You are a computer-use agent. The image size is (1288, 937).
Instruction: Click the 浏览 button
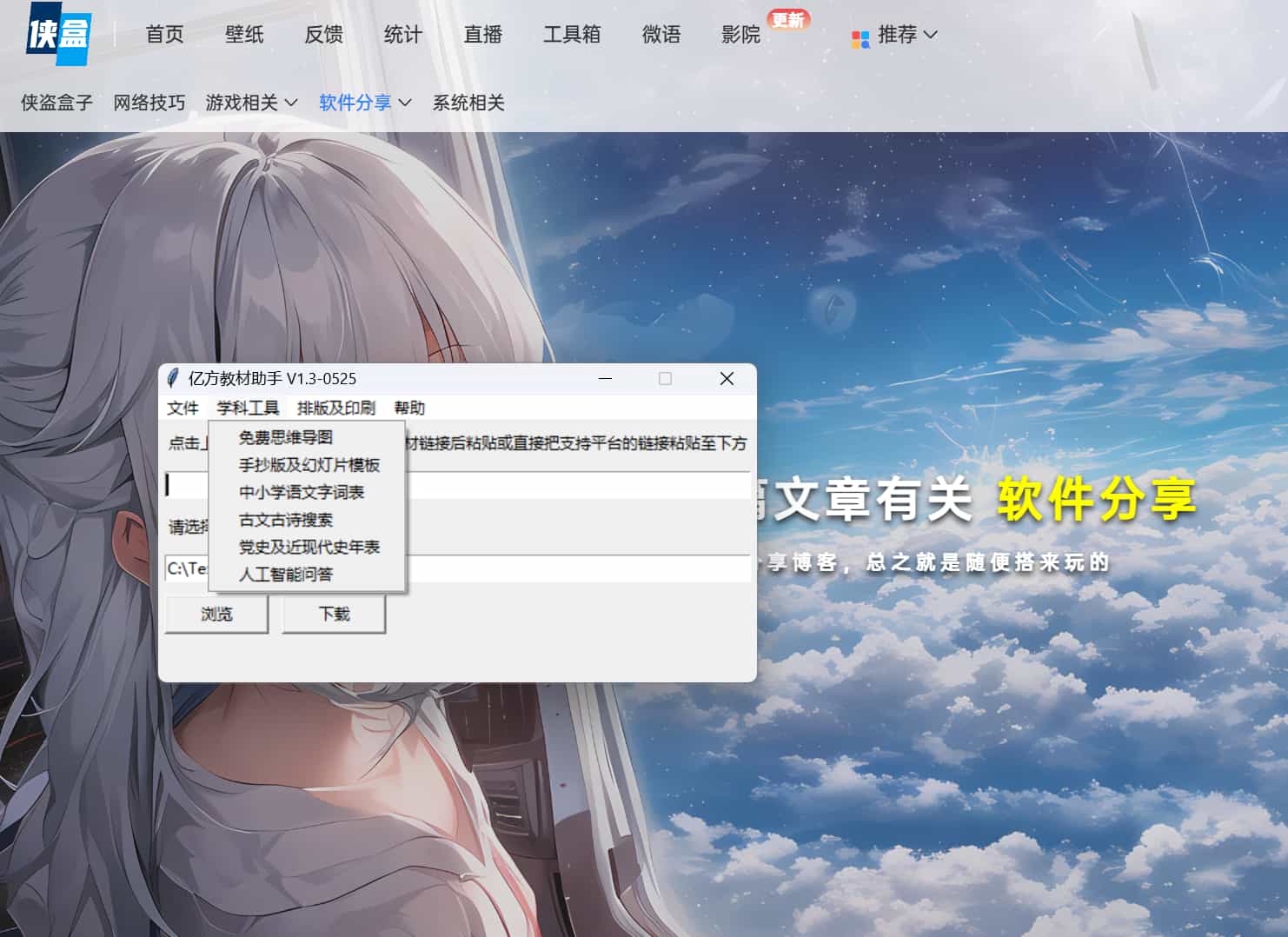point(216,614)
